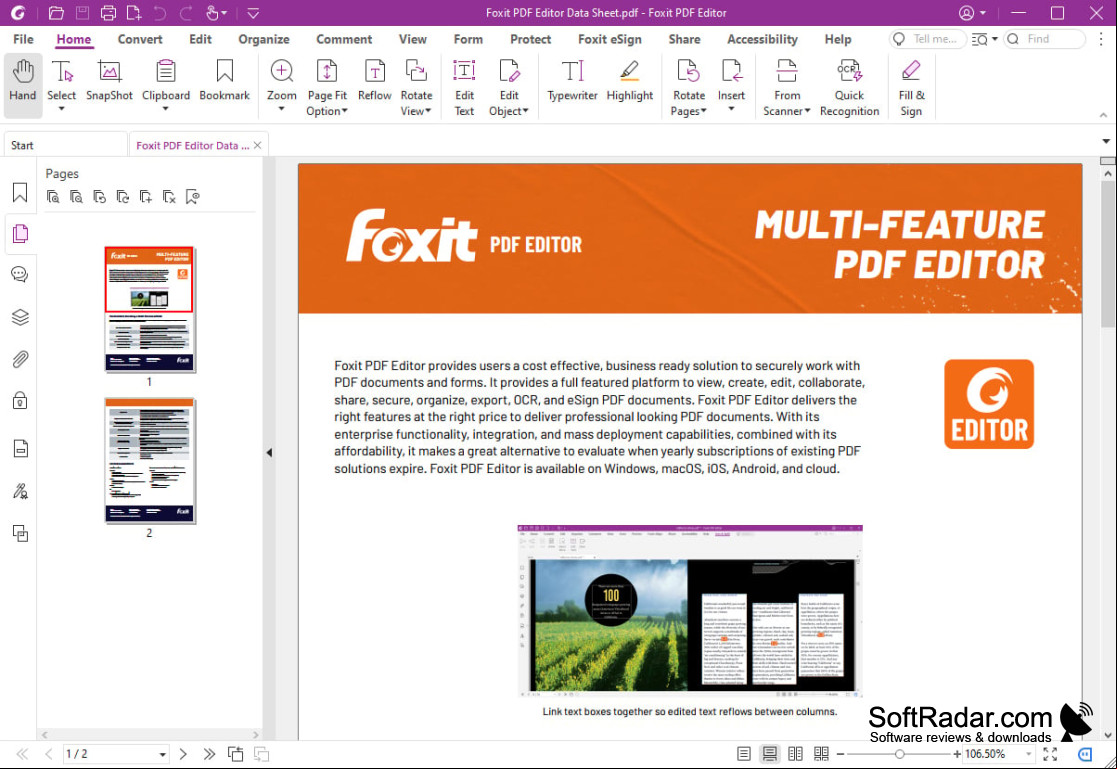Open the page number 1 / 2 box
1117x769 pixels.
point(115,754)
